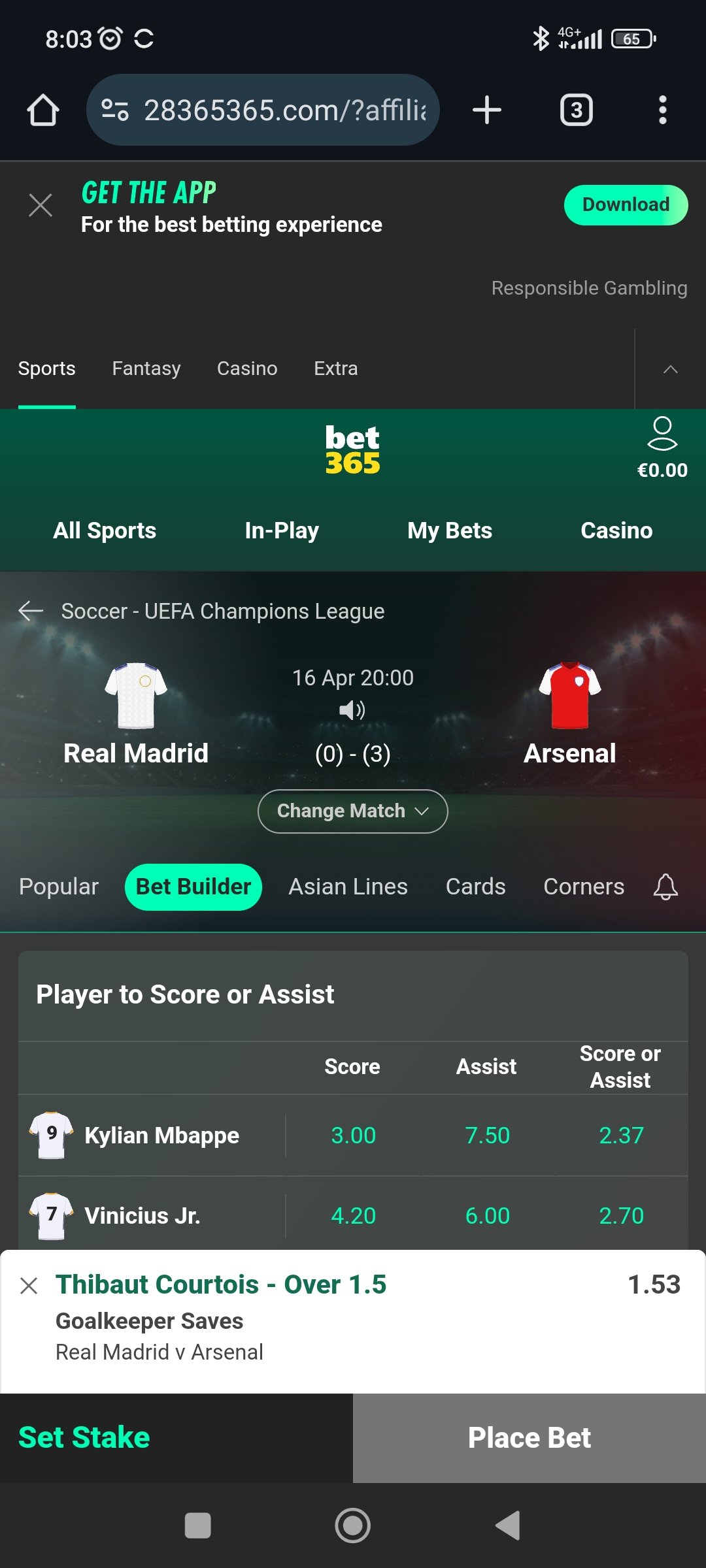Tap the browser home icon
706x1568 pixels.
pyautogui.click(x=43, y=110)
